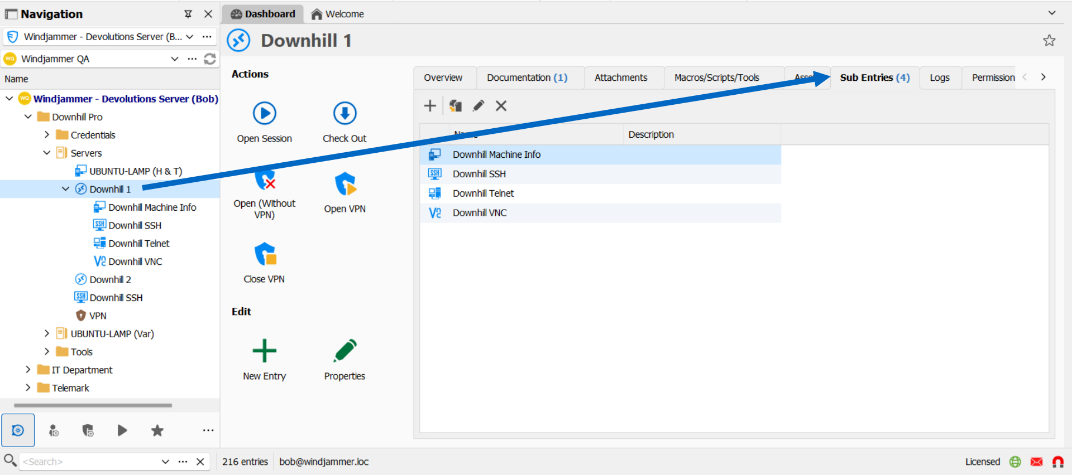Open Properties with the pencil icon
The image size is (1072, 475).
point(344,350)
